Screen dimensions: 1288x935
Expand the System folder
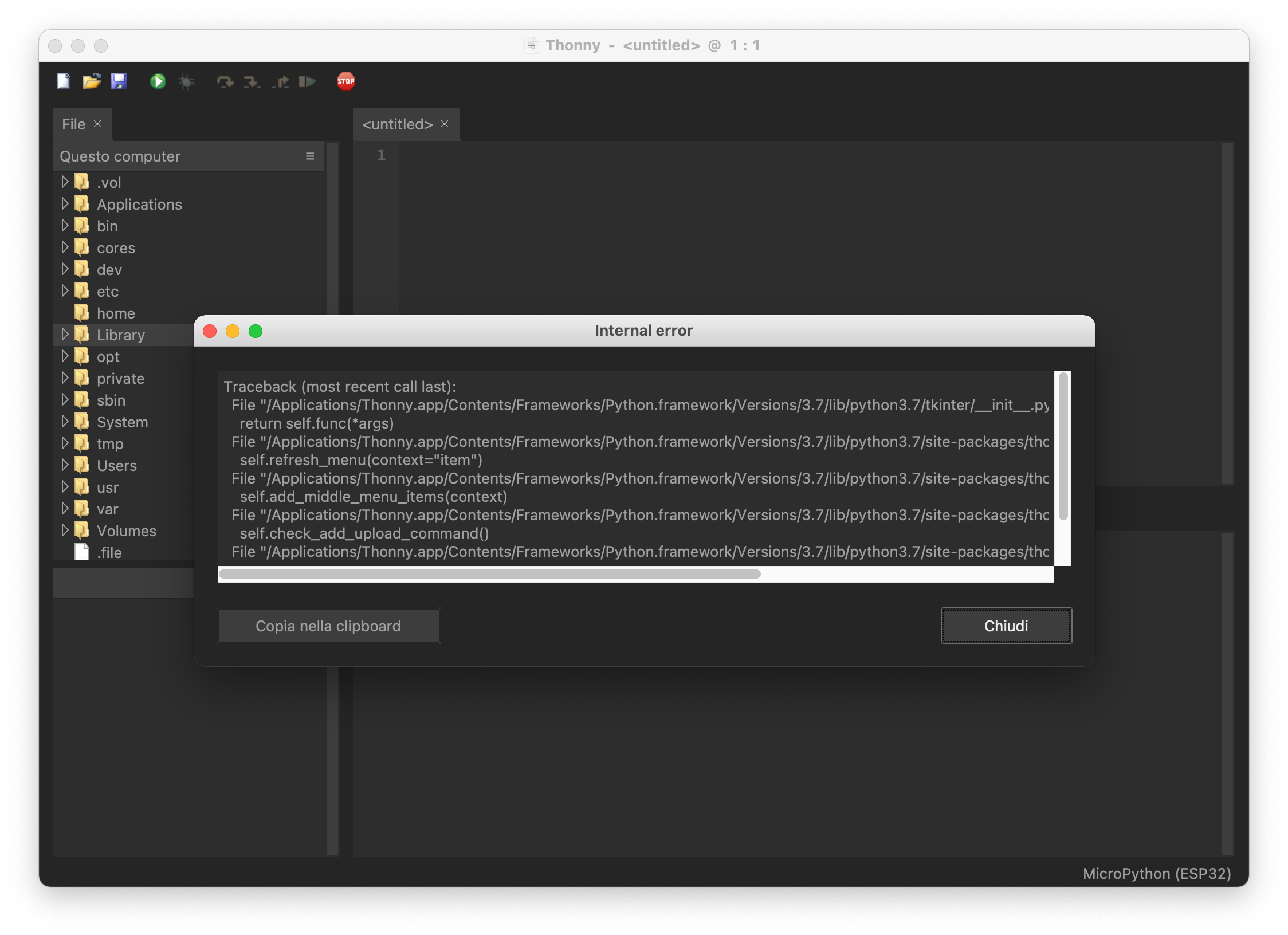pyautogui.click(x=65, y=422)
